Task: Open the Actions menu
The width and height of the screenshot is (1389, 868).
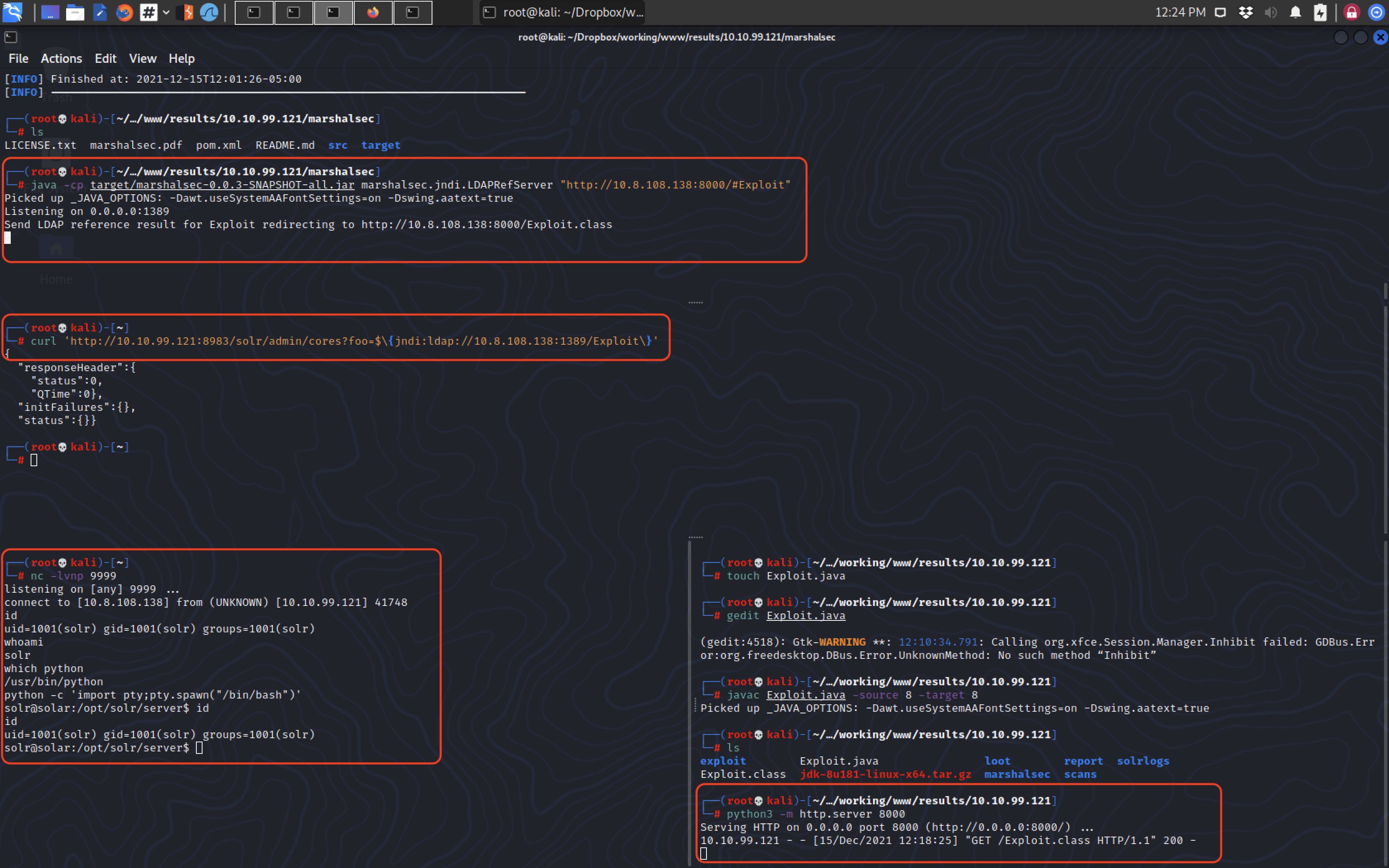Action: 62,59
